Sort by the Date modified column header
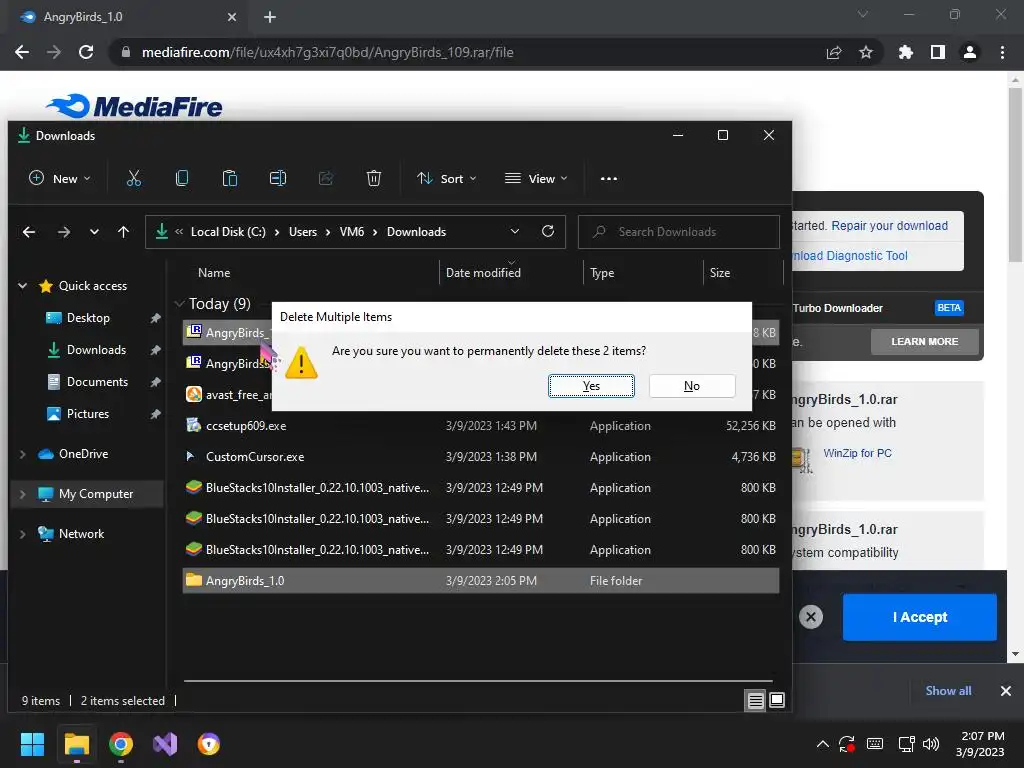This screenshot has height=768, width=1024. (483, 273)
